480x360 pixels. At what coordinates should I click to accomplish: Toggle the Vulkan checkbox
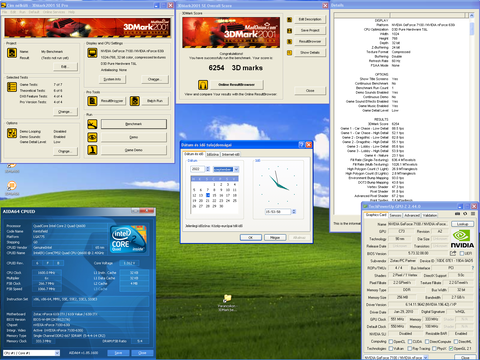pos(391,349)
